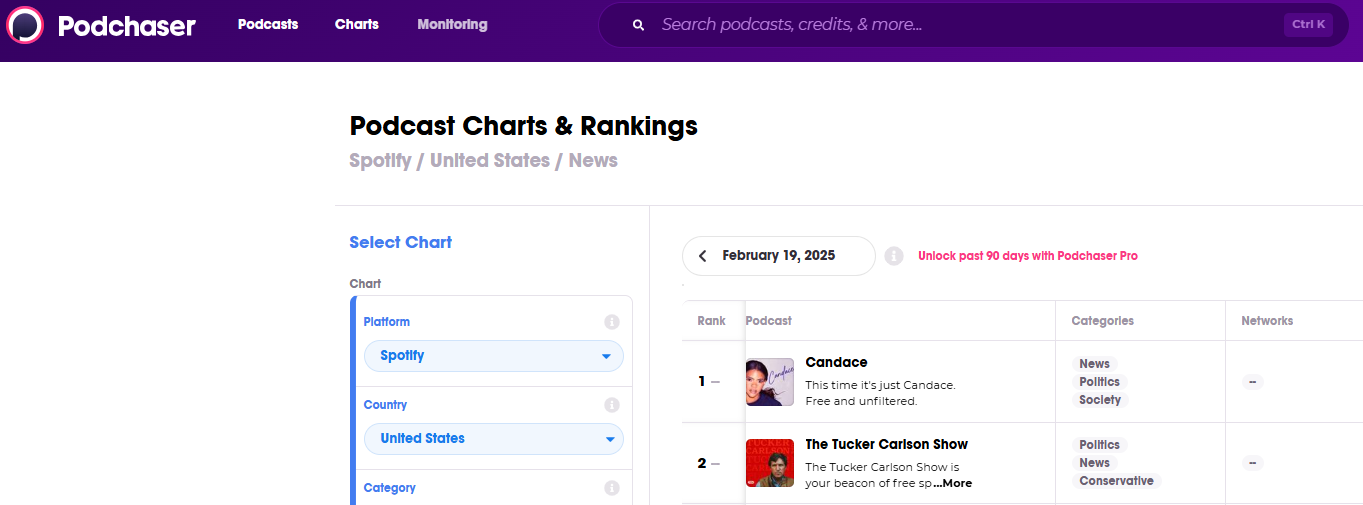The width and height of the screenshot is (1363, 505).
Task: Select Tucker Carlson's Politics category tag
Action: [1100, 445]
